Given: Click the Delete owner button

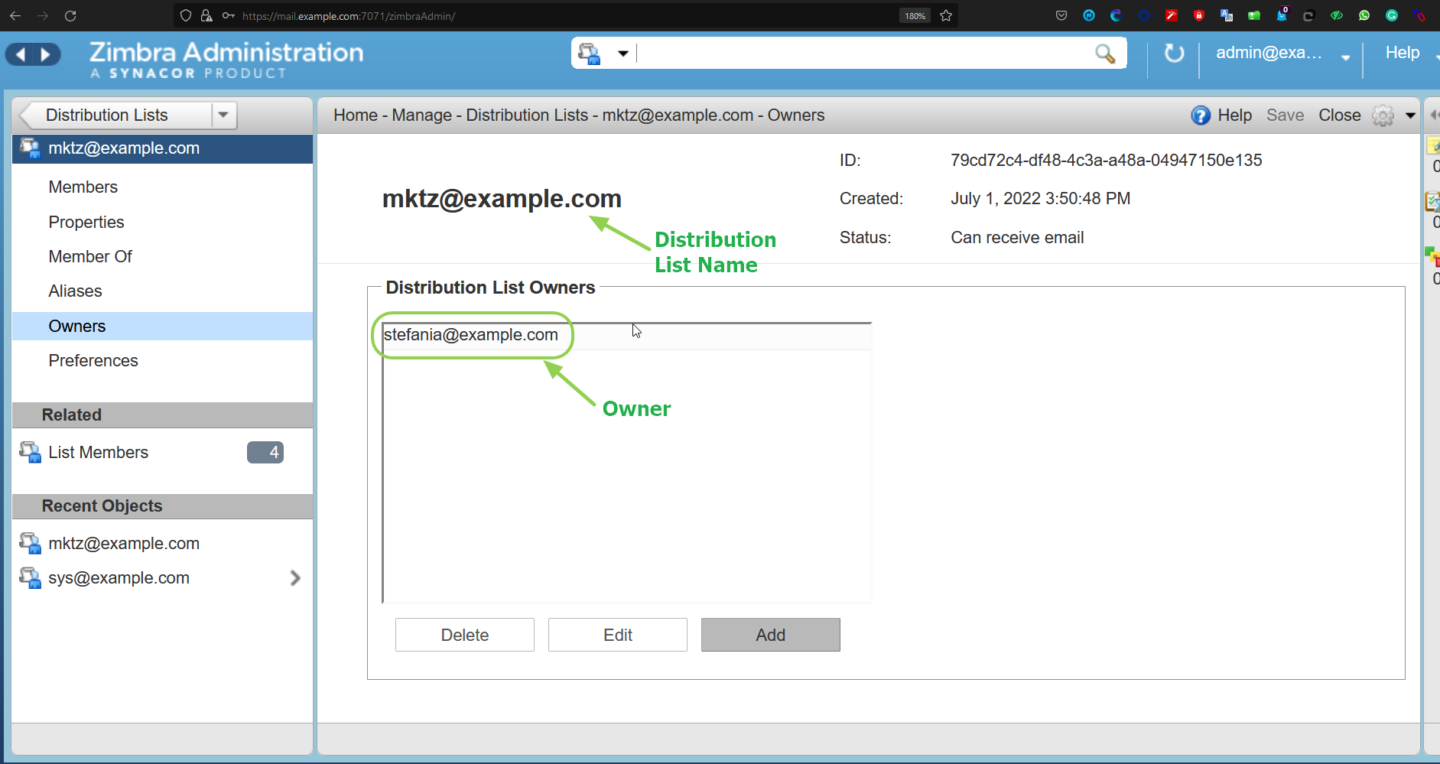Looking at the screenshot, I should pyautogui.click(x=465, y=635).
